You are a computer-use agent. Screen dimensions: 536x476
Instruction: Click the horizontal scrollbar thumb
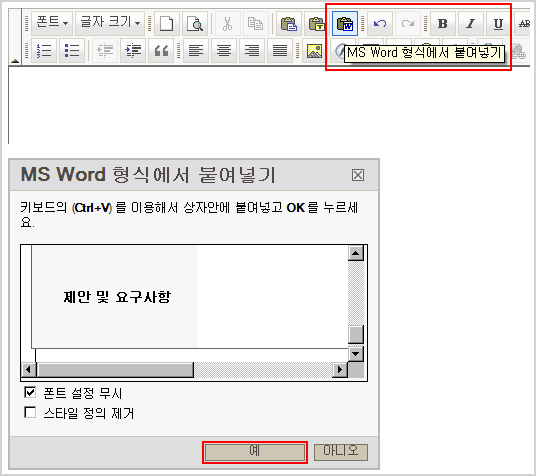[x=115, y=370]
